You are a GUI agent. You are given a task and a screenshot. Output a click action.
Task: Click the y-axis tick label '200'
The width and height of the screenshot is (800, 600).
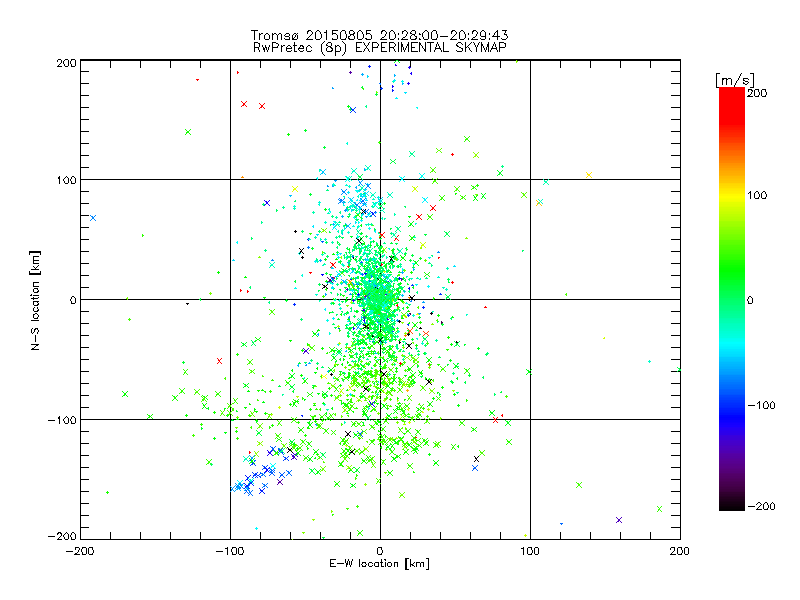tap(66, 63)
